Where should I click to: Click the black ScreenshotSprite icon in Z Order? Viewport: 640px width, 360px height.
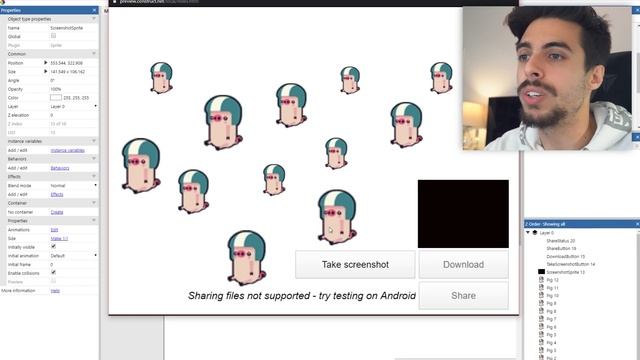click(x=541, y=272)
